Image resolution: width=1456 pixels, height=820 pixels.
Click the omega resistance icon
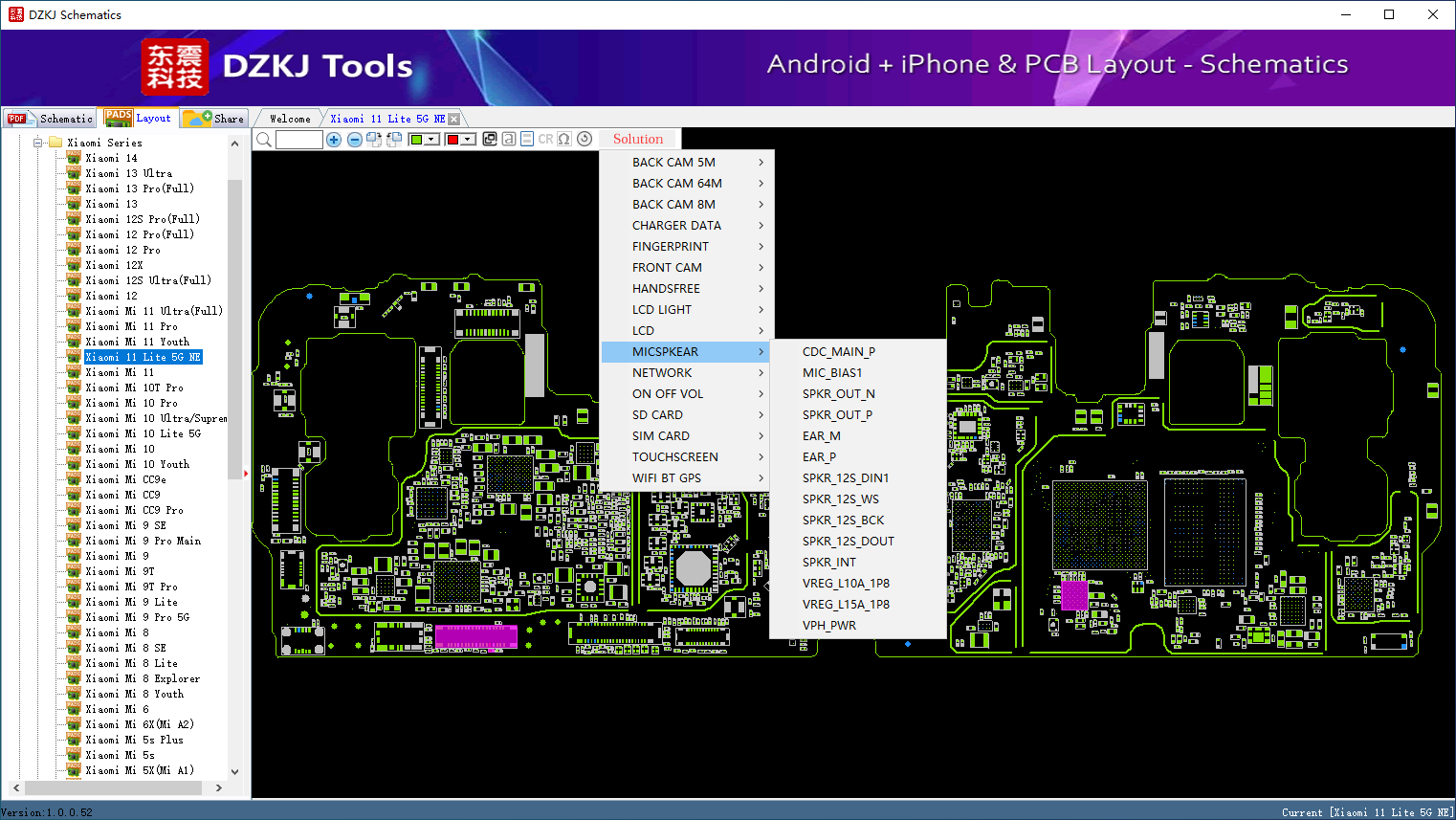[564, 139]
